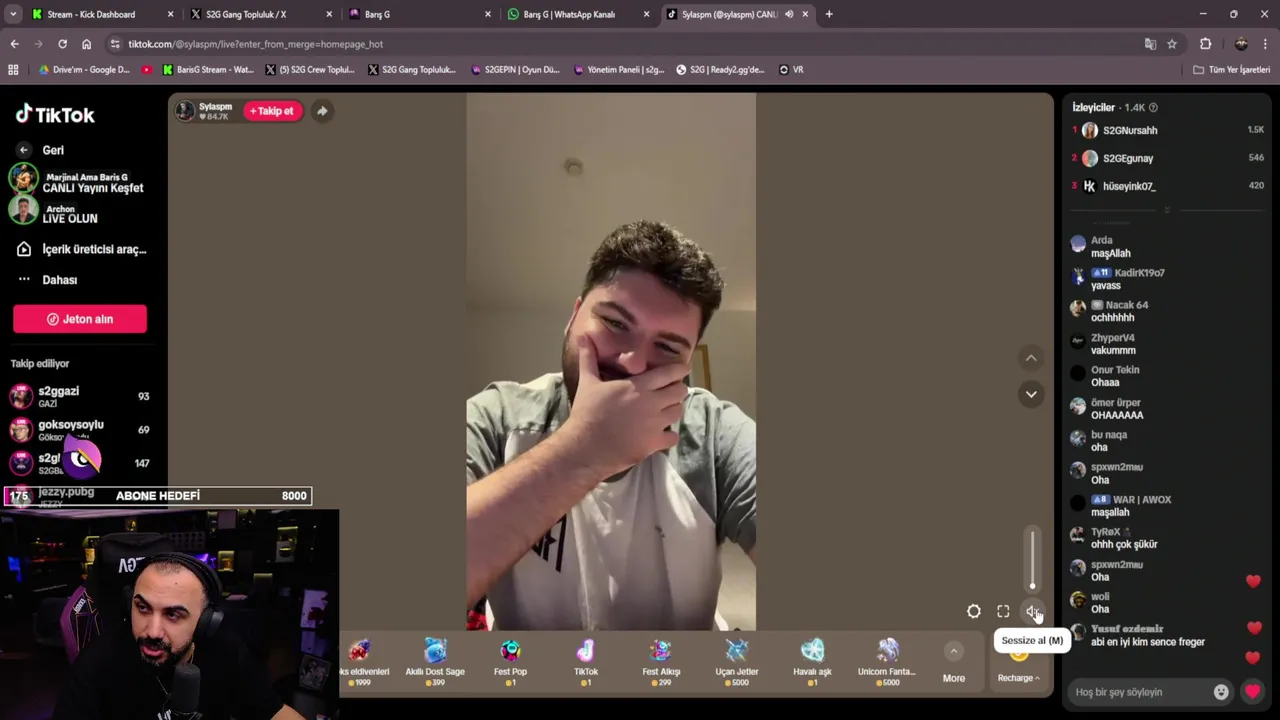
Task: Send the Akıllı Dost Sage gift
Action: click(435, 661)
